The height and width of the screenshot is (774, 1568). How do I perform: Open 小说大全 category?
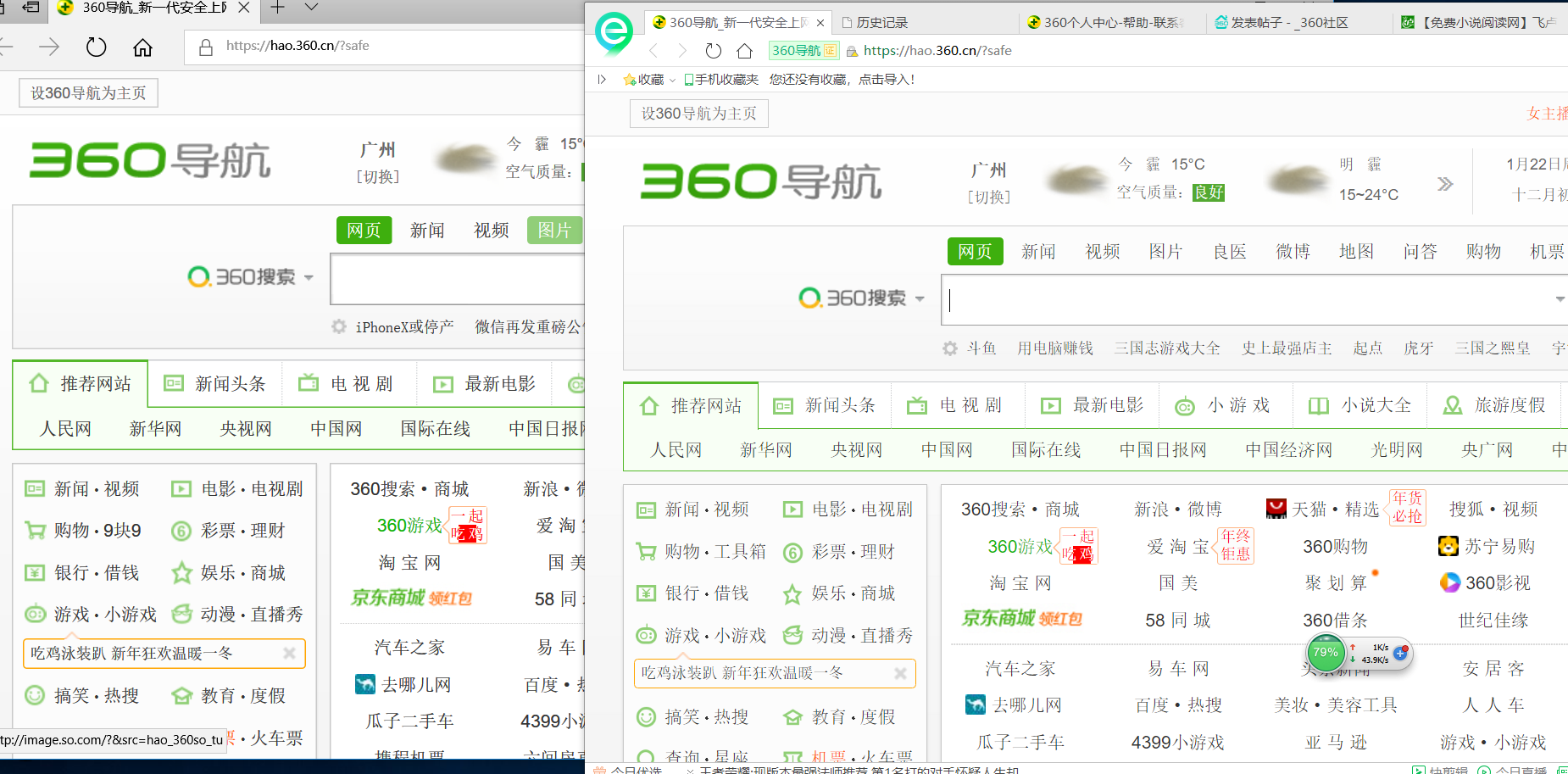tap(1360, 406)
